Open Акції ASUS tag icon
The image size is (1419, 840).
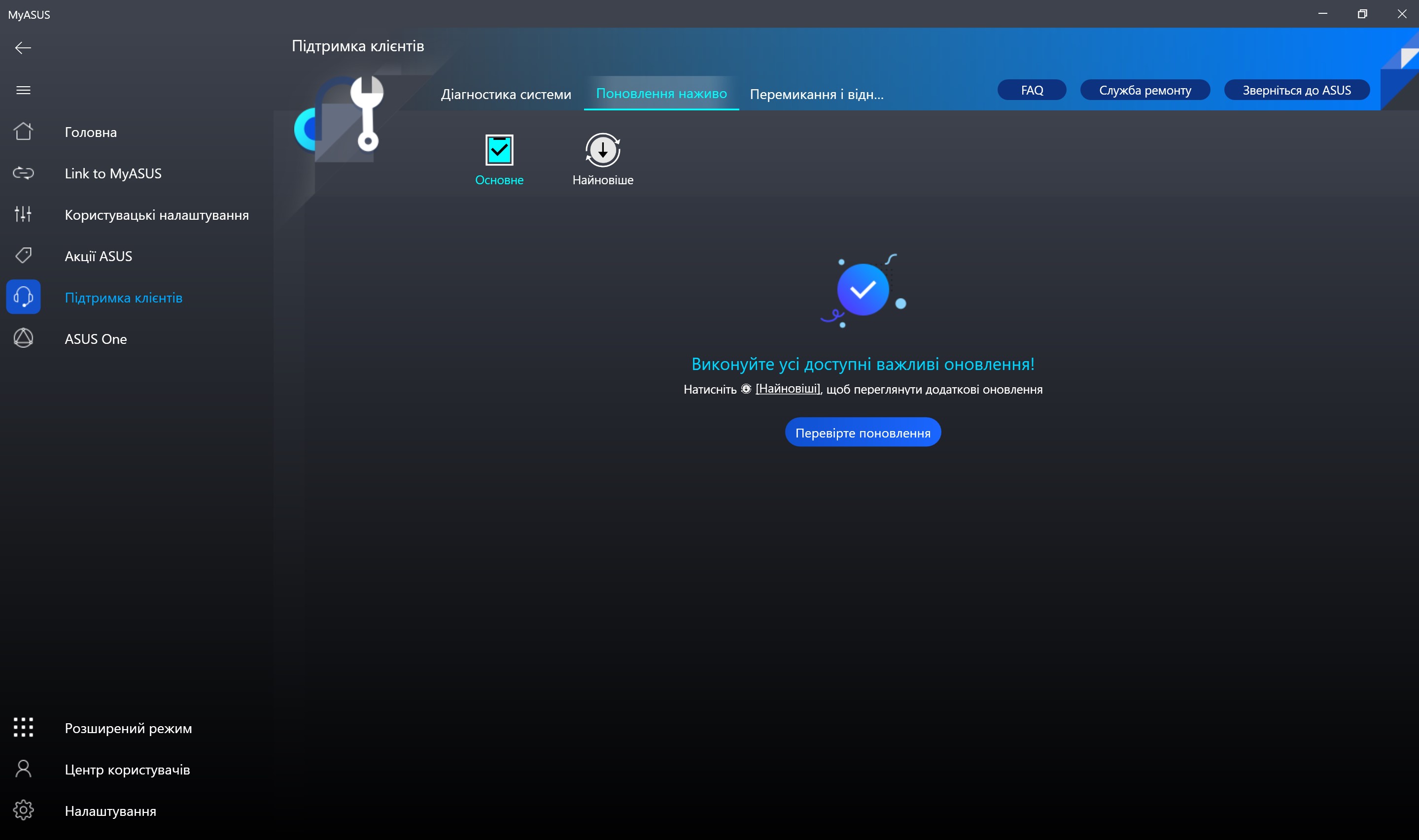tap(23, 256)
